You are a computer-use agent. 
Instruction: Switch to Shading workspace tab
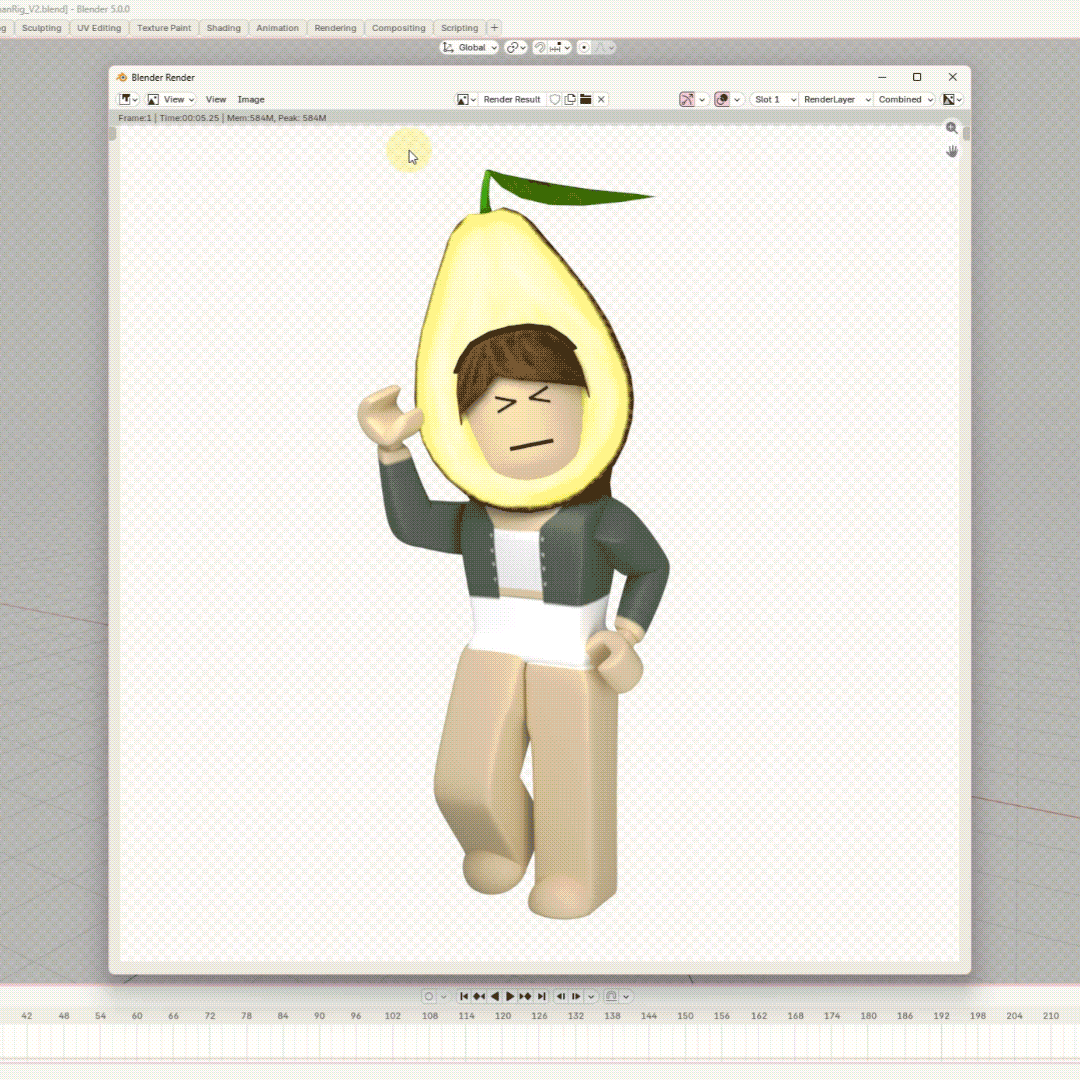pyautogui.click(x=223, y=28)
